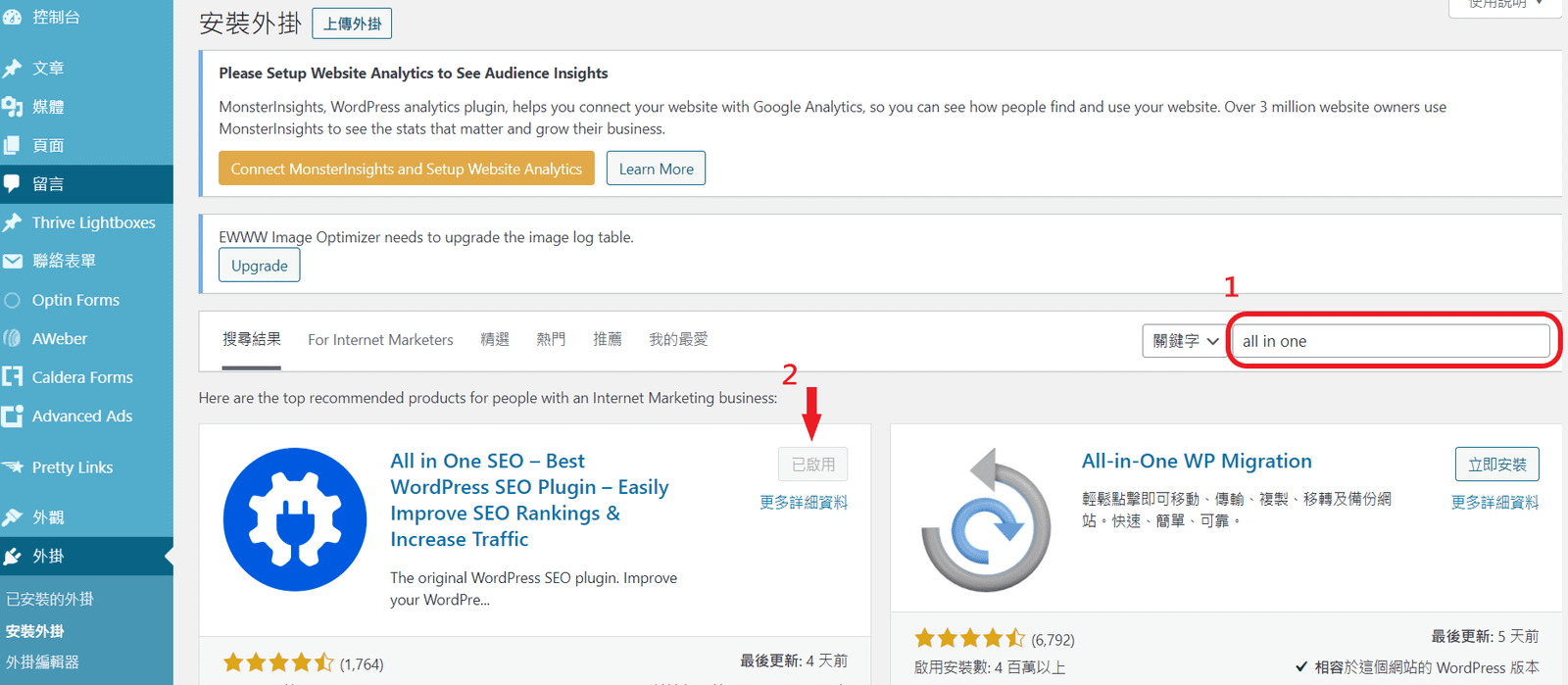
Task: Click the disabled 已啟用 button
Action: (x=813, y=465)
